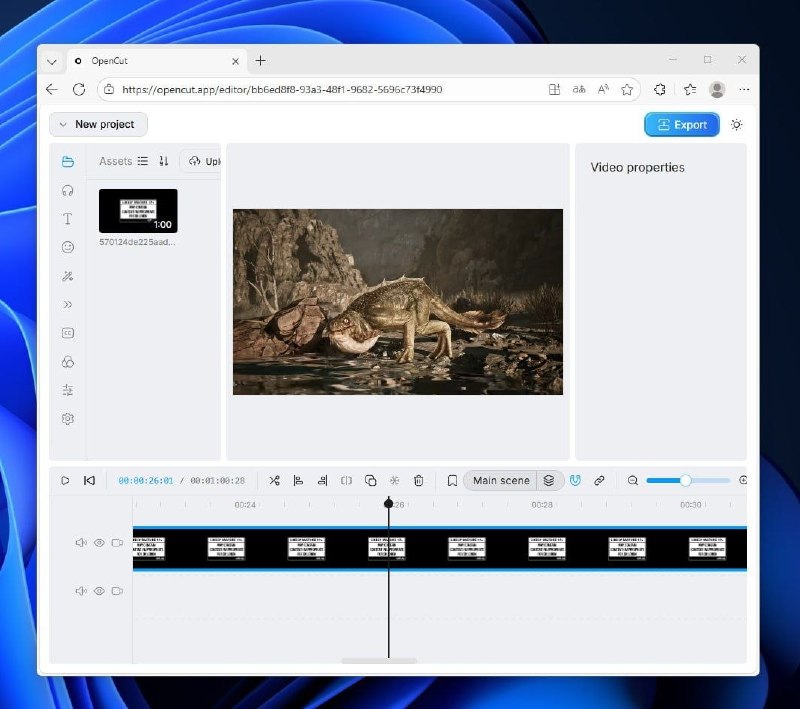Hide the second empty track

99,591
